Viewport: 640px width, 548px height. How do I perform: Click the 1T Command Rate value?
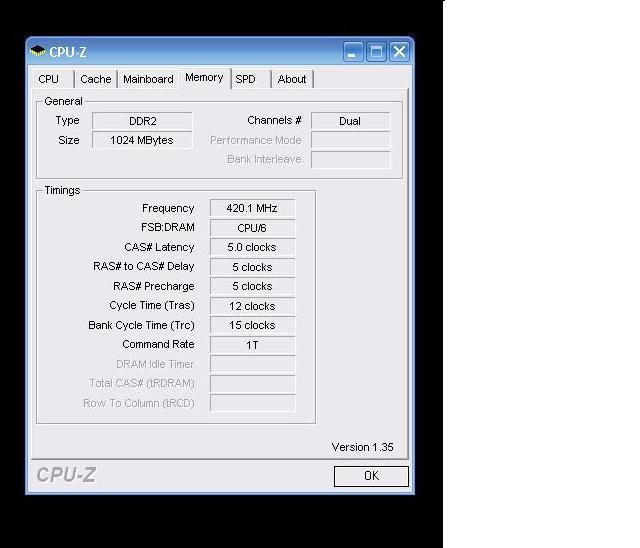point(252,345)
